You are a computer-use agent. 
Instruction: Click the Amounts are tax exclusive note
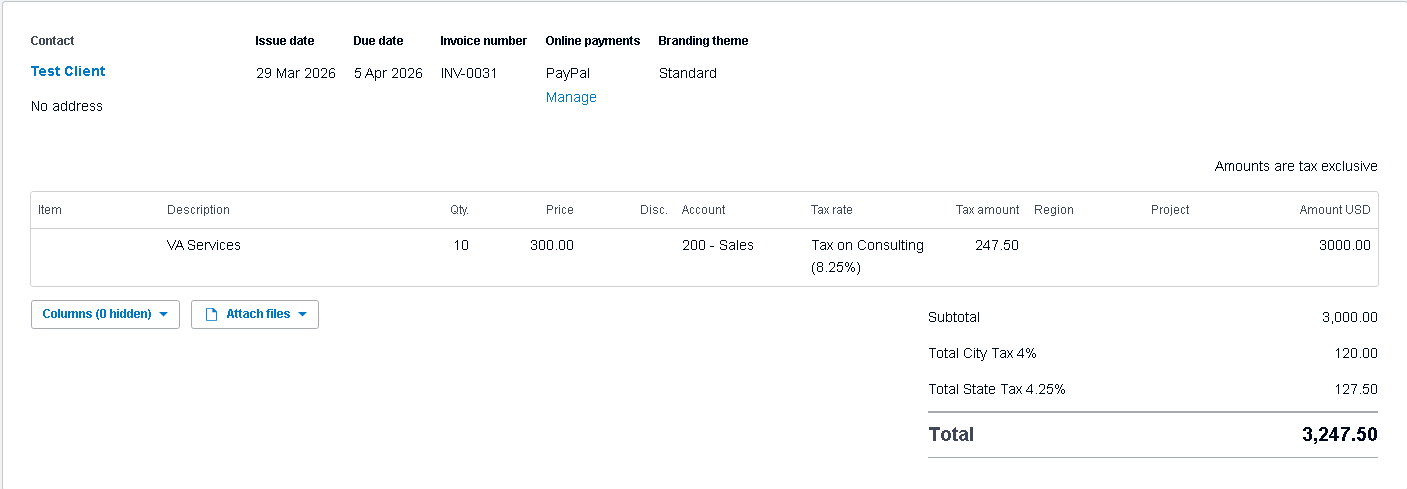[1296, 166]
